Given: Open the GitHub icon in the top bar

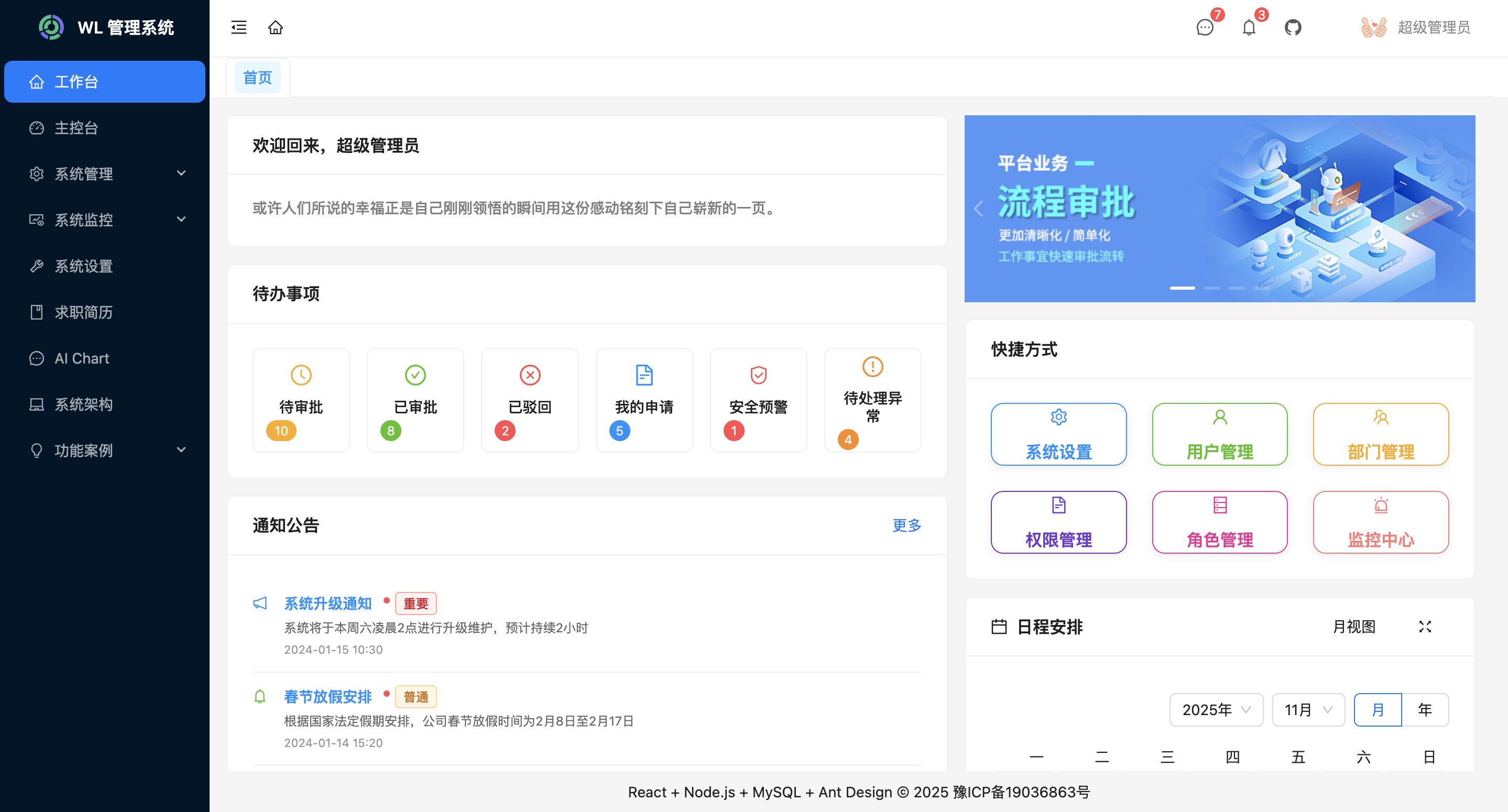Looking at the screenshot, I should click(1293, 27).
